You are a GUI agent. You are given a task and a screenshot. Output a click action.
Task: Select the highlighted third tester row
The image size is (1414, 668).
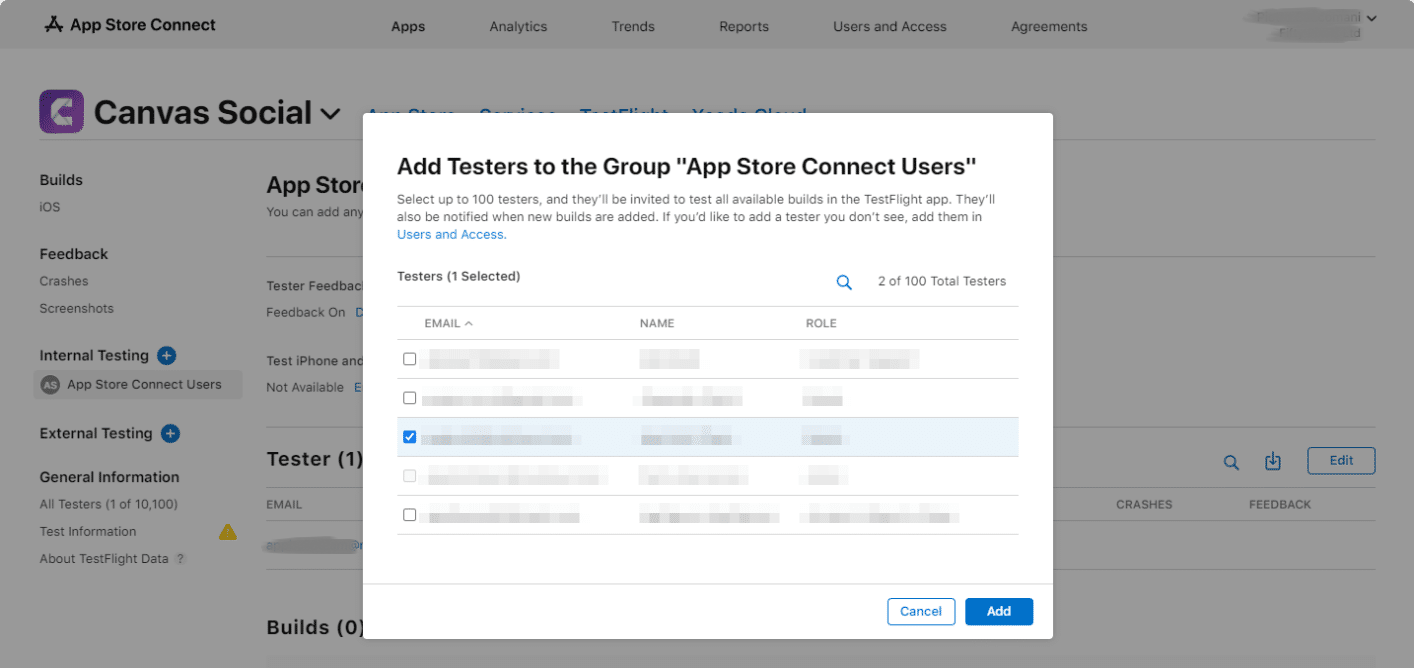tap(700, 436)
